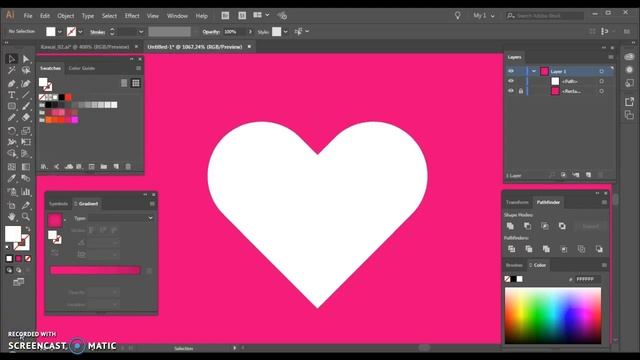Switch Swatches panel to list view
Image resolution: width=640 pixels, height=360 pixels.
pos(124,83)
